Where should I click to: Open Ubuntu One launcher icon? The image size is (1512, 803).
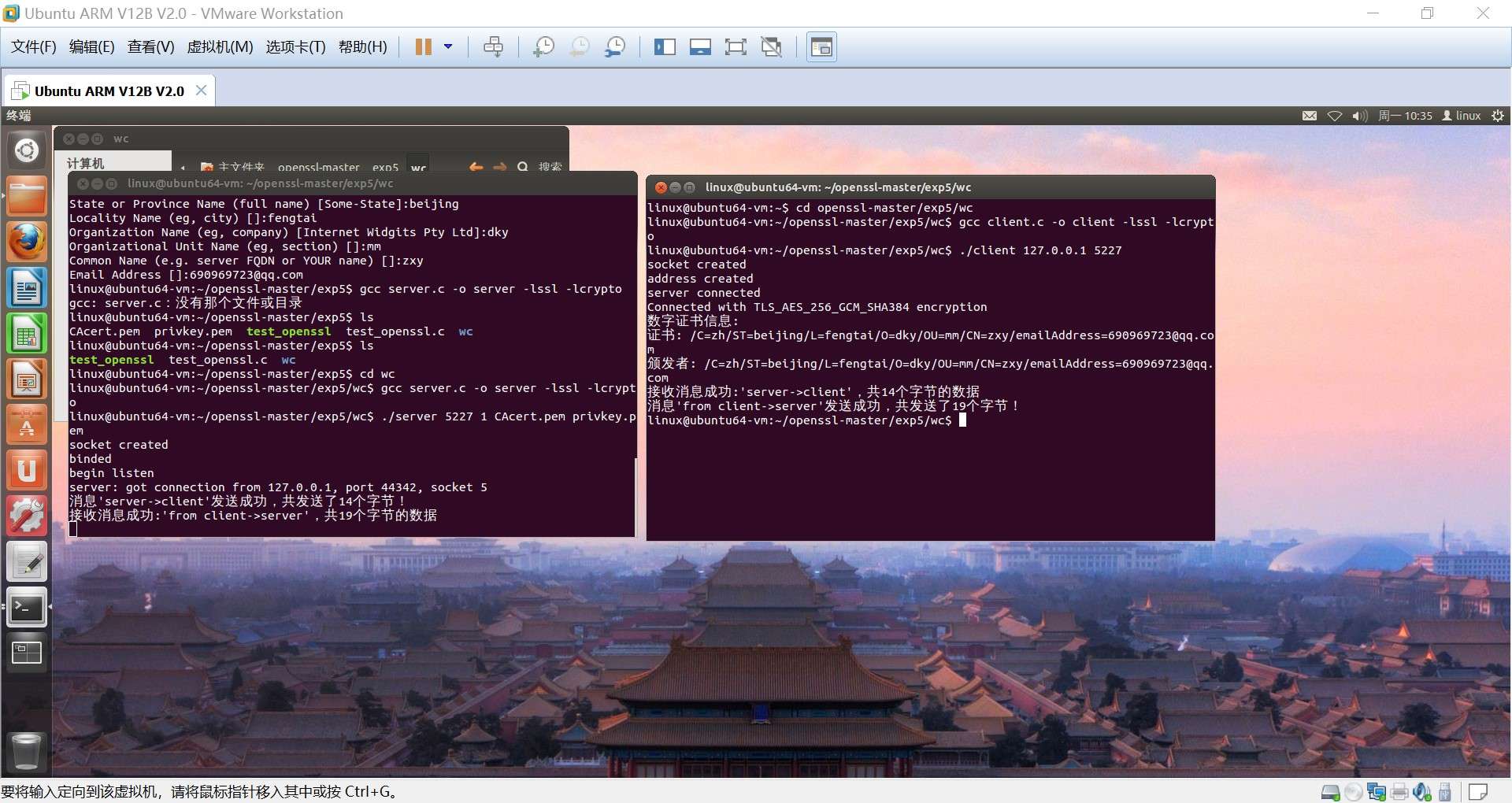(27, 470)
